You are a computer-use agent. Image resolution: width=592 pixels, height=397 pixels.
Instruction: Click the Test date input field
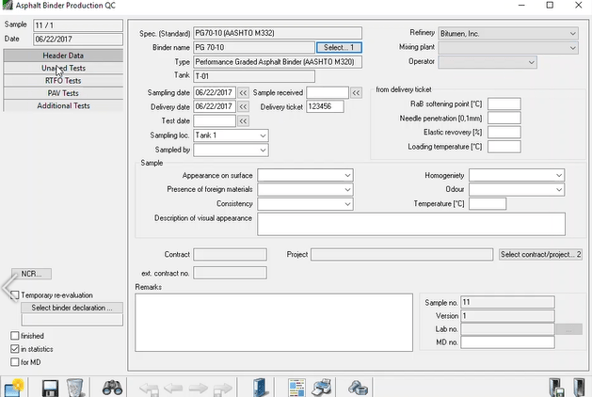click(x=214, y=121)
